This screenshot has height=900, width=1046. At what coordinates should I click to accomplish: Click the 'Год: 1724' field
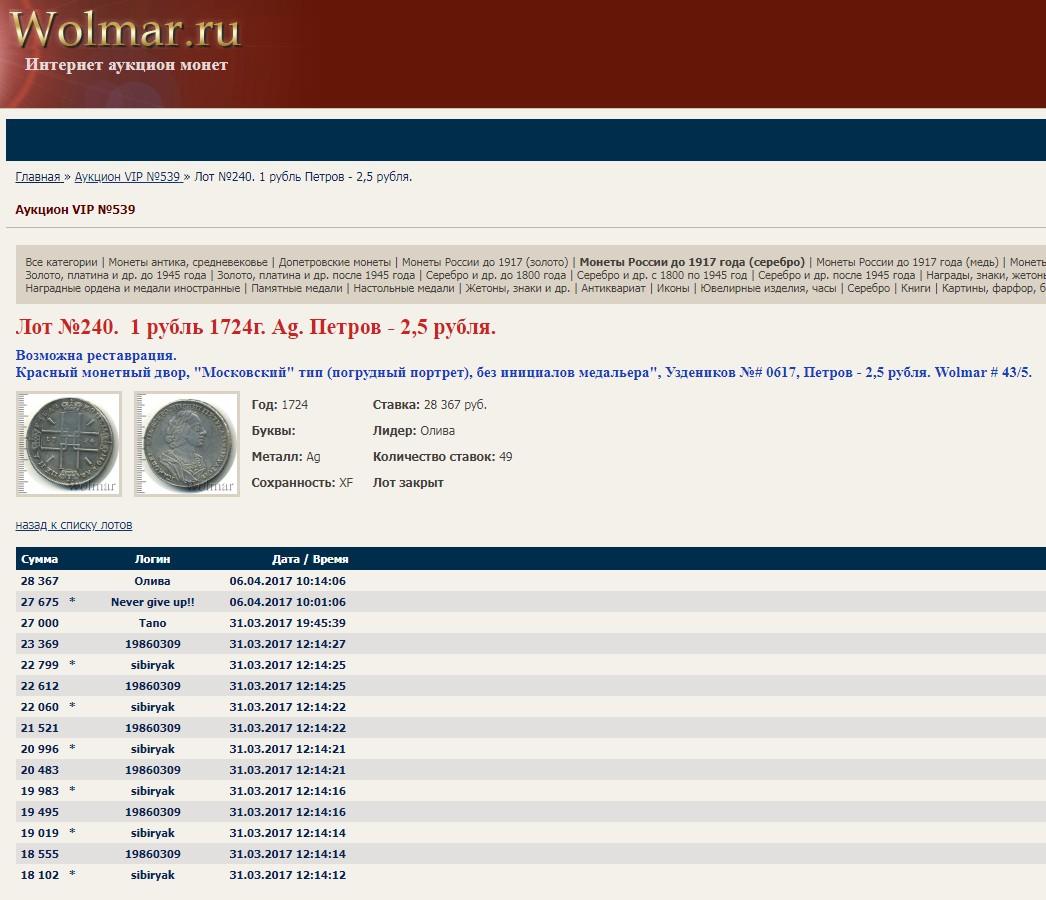(x=280, y=405)
